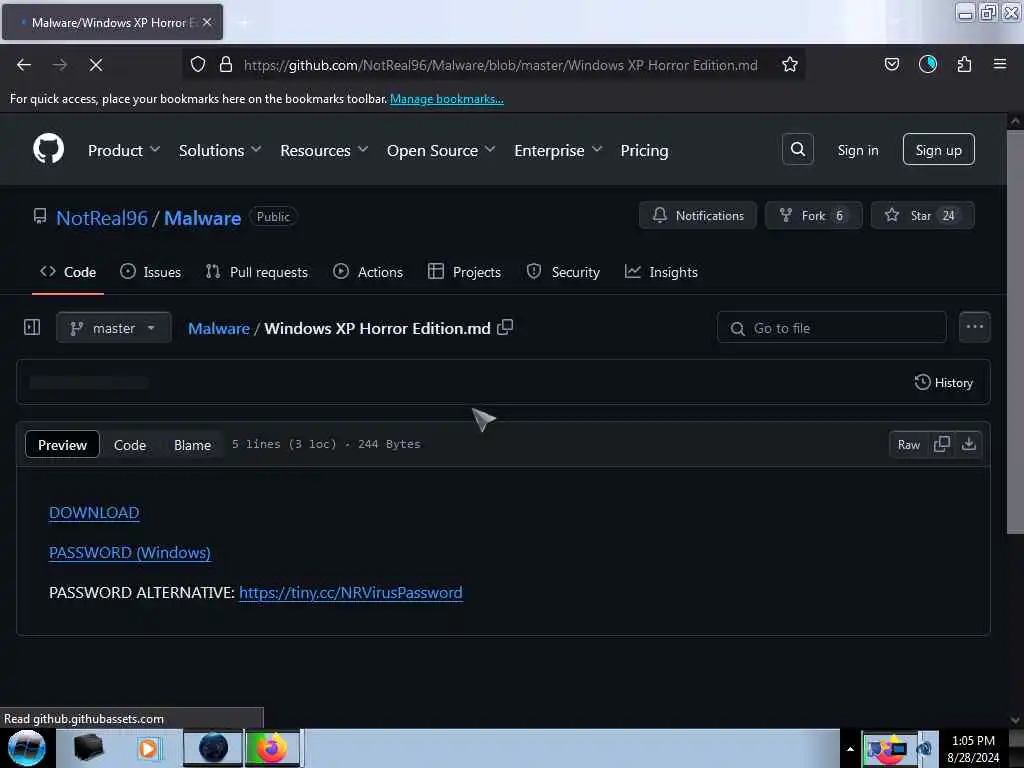Click the DOWNLOAD link
This screenshot has width=1024, height=768.
tap(94, 513)
